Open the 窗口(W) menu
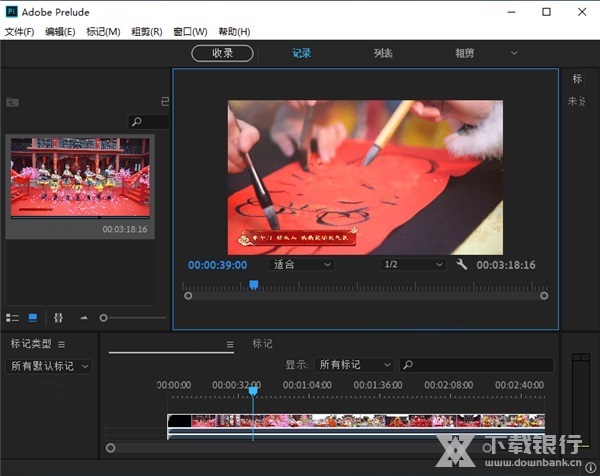Viewport: 600px width, 476px height. point(190,32)
